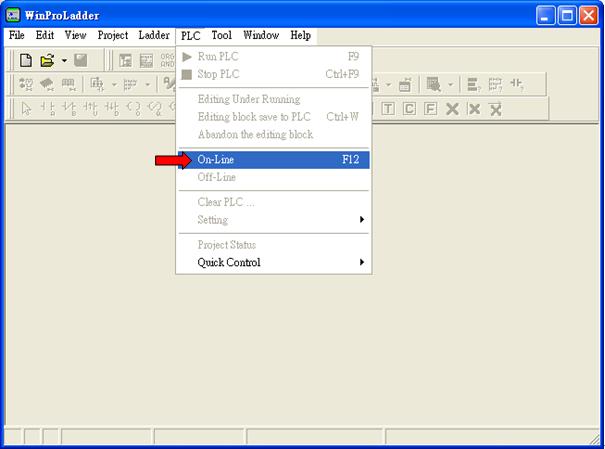Click the Counter 'C' function icon
The image size is (605, 449).
tap(409, 109)
